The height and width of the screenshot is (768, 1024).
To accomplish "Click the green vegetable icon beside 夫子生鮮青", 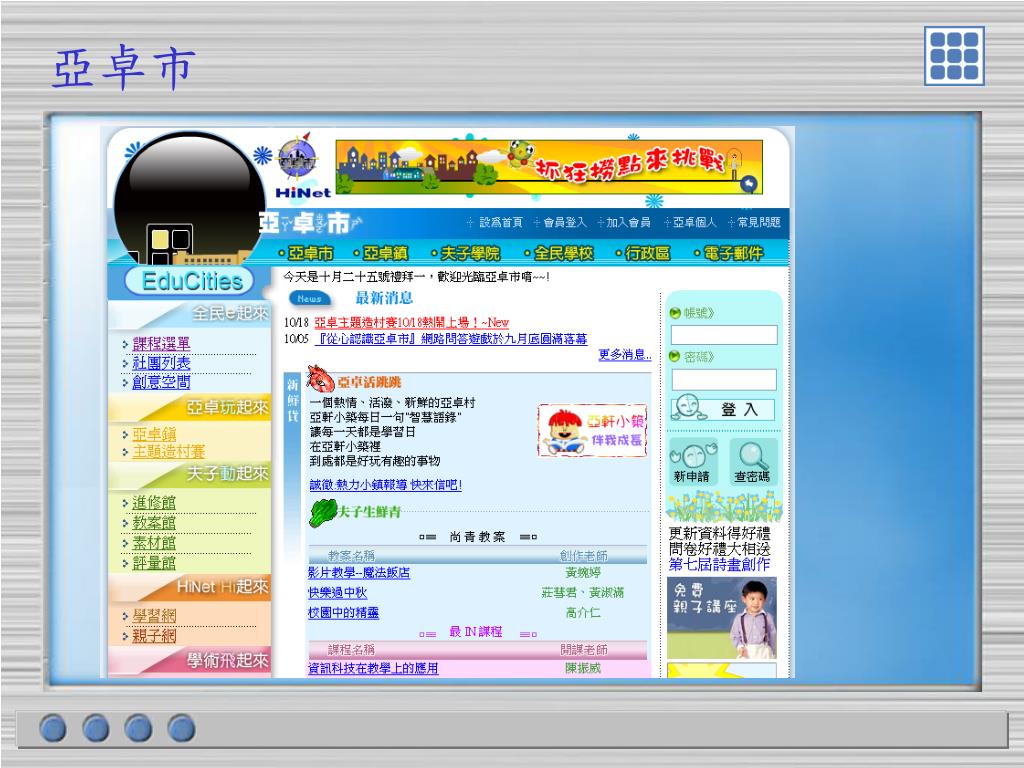I will click(x=323, y=513).
